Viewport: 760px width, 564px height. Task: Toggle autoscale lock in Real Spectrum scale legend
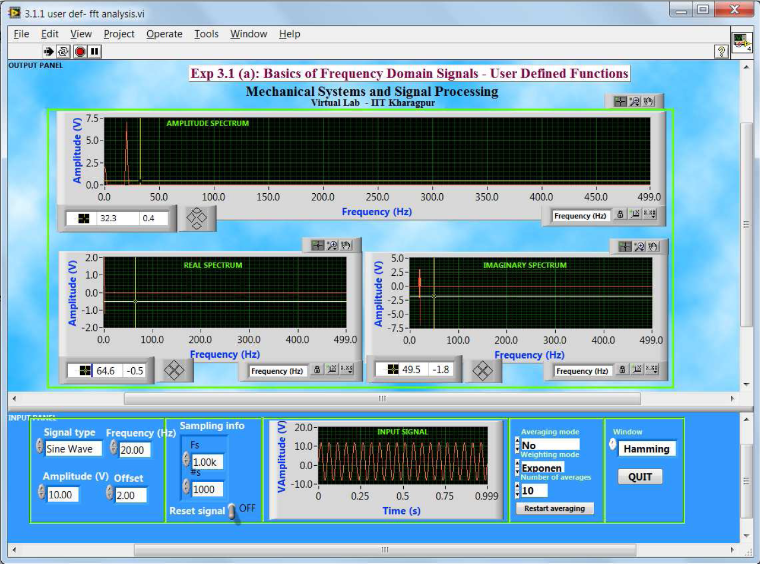(x=317, y=369)
